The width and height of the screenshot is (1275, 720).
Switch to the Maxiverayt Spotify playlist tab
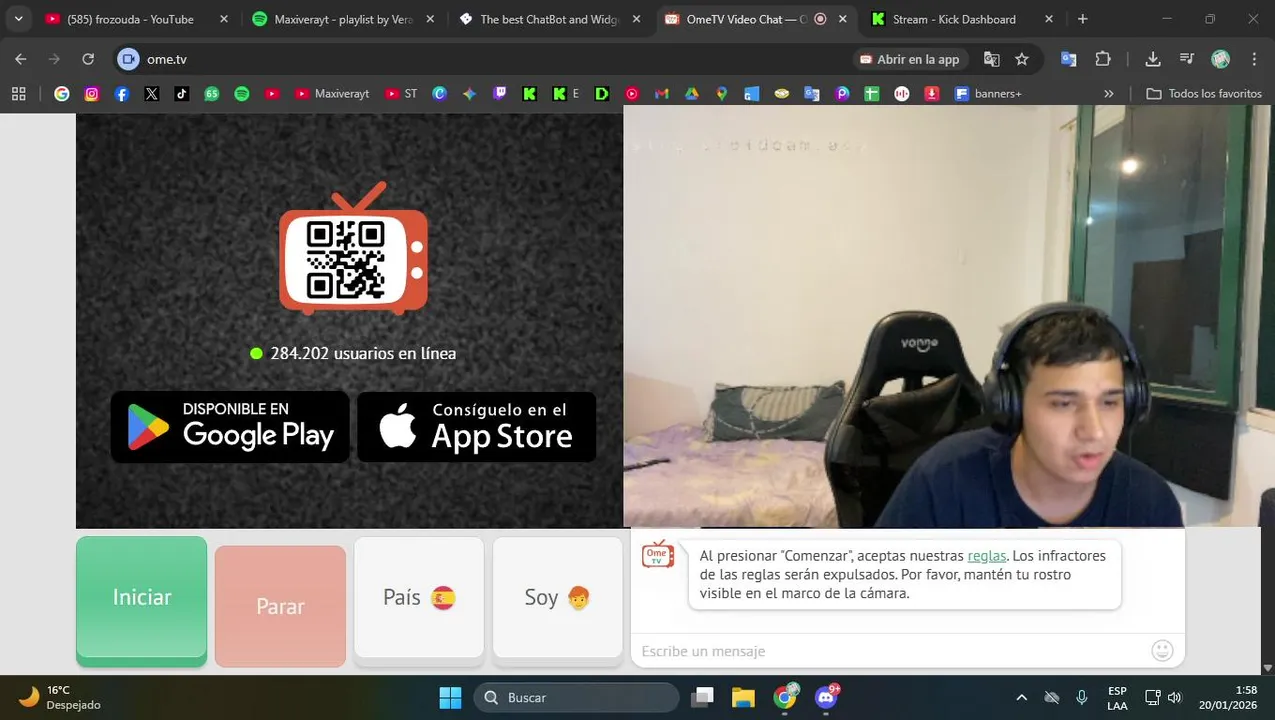tap(342, 19)
